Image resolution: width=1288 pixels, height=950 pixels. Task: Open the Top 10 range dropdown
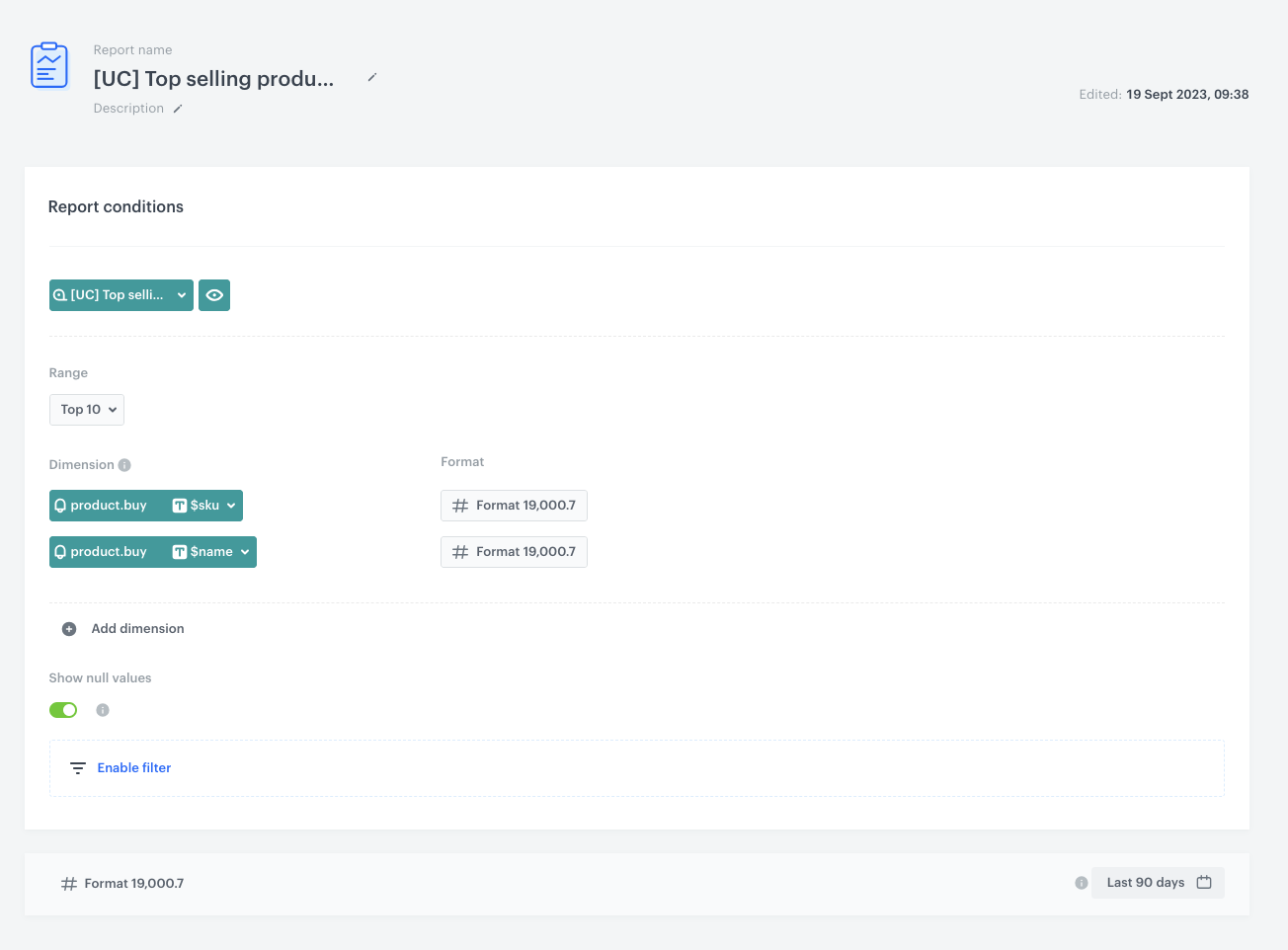pyautogui.click(x=87, y=410)
